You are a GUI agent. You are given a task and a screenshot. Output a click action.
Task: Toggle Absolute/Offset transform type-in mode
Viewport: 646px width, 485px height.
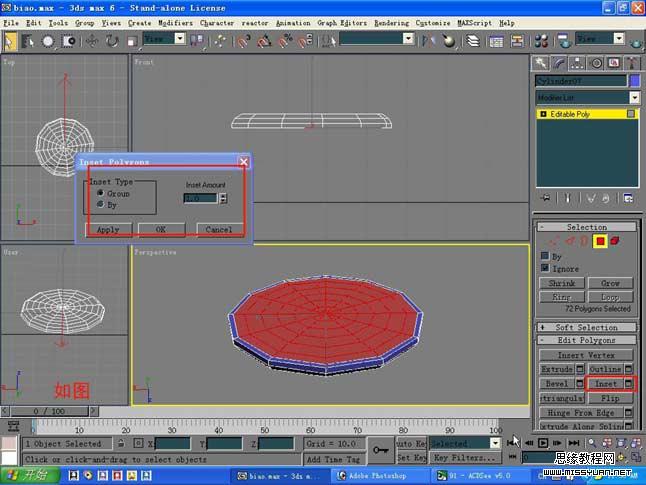[138, 443]
